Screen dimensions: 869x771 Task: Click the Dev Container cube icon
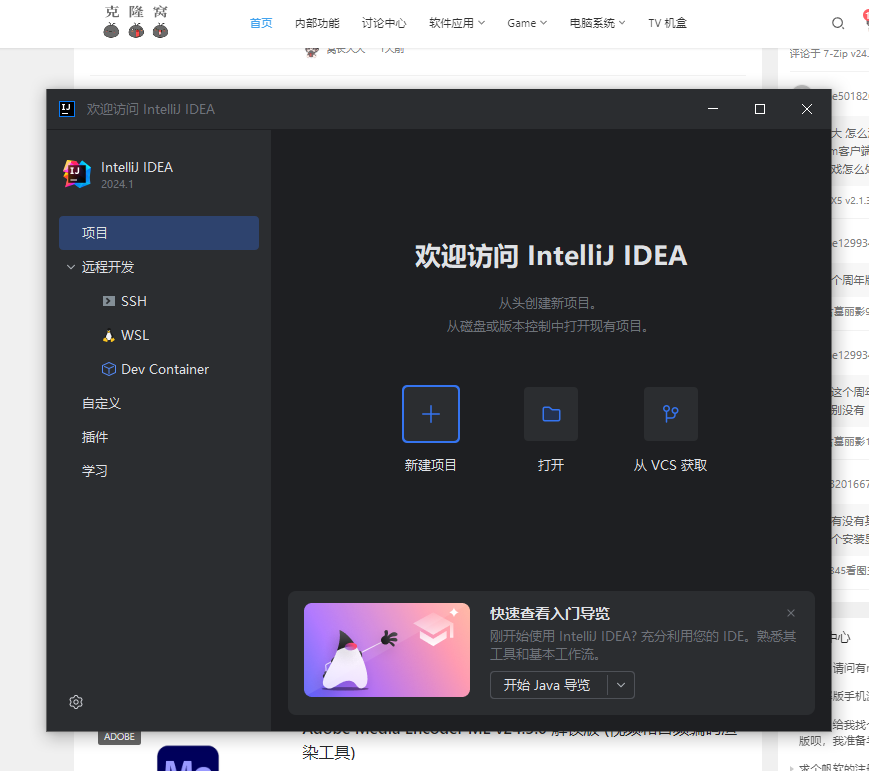[109, 369]
